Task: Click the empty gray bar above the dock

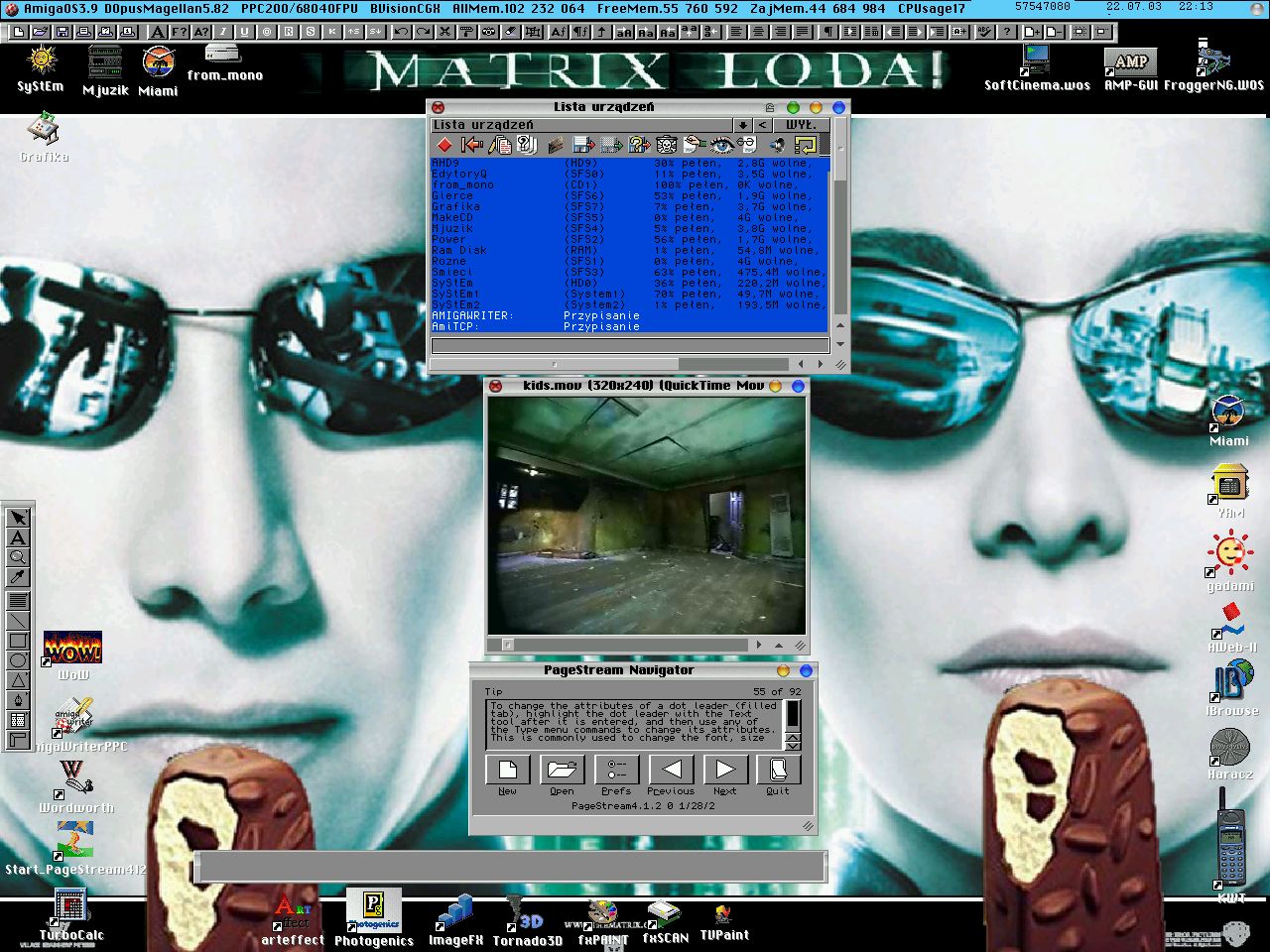Action: (510, 866)
